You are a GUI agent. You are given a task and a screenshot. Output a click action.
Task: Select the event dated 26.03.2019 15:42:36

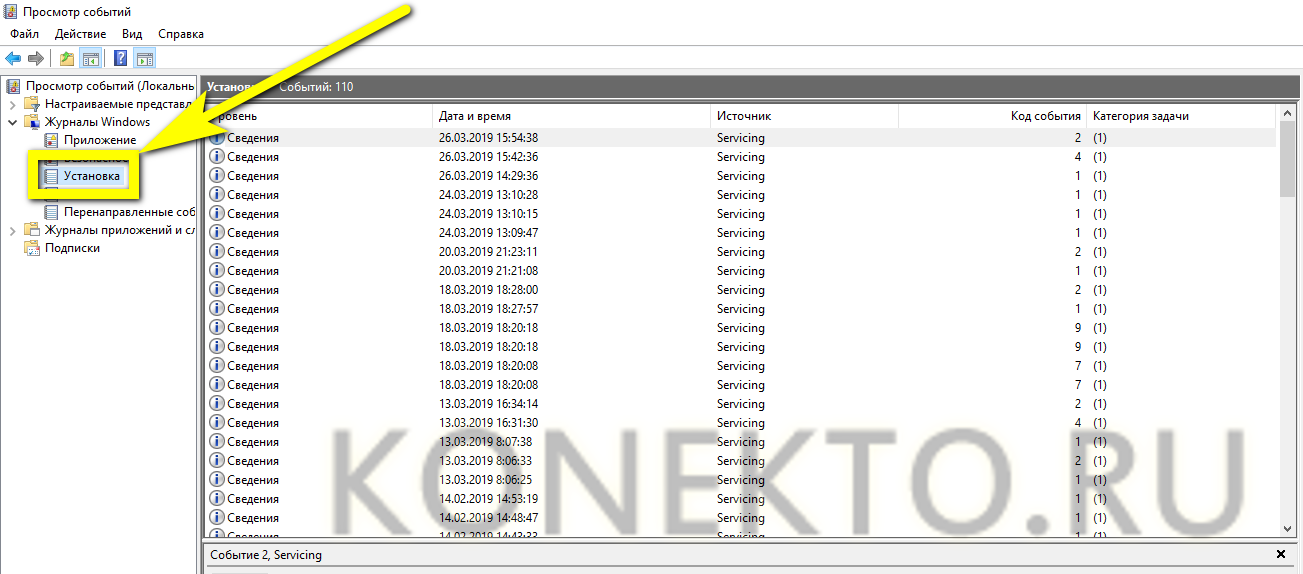pyautogui.click(x=488, y=157)
